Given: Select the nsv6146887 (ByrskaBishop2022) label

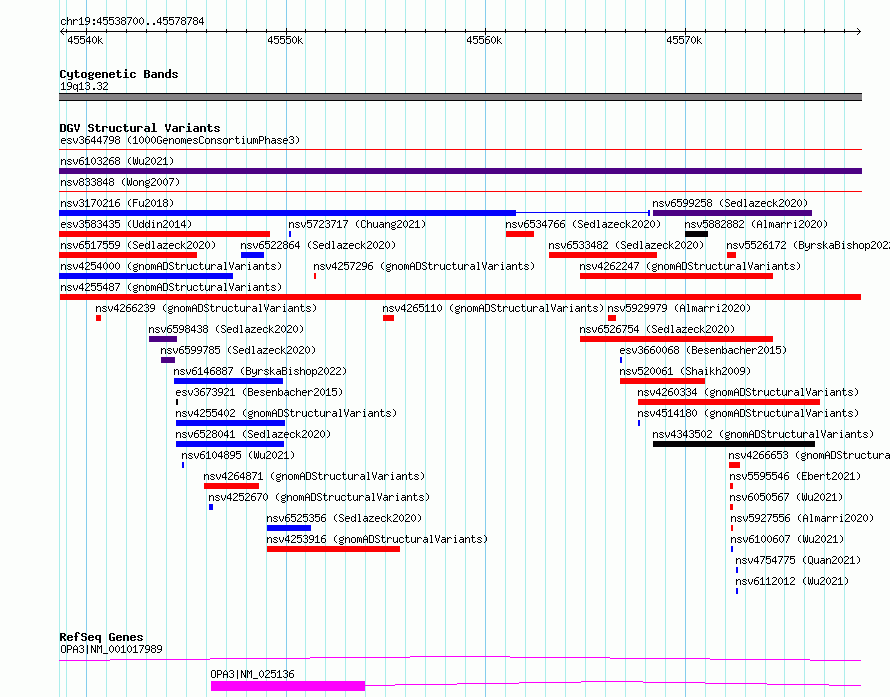Looking at the screenshot, I should (260, 371).
